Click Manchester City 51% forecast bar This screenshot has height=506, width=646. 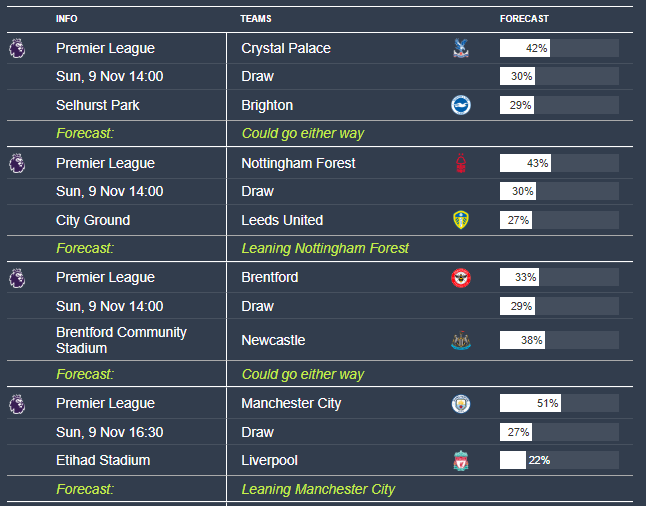(559, 404)
